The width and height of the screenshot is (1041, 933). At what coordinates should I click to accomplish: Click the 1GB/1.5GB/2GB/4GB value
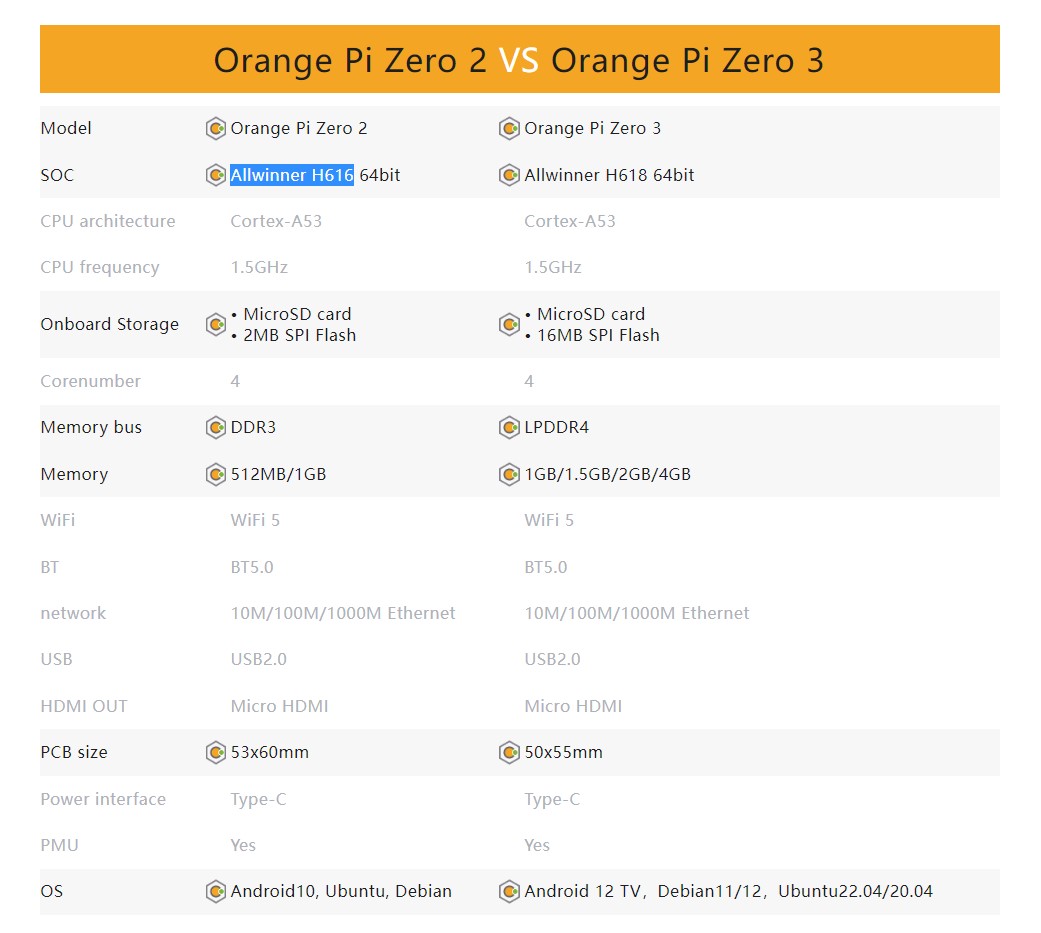coord(607,475)
